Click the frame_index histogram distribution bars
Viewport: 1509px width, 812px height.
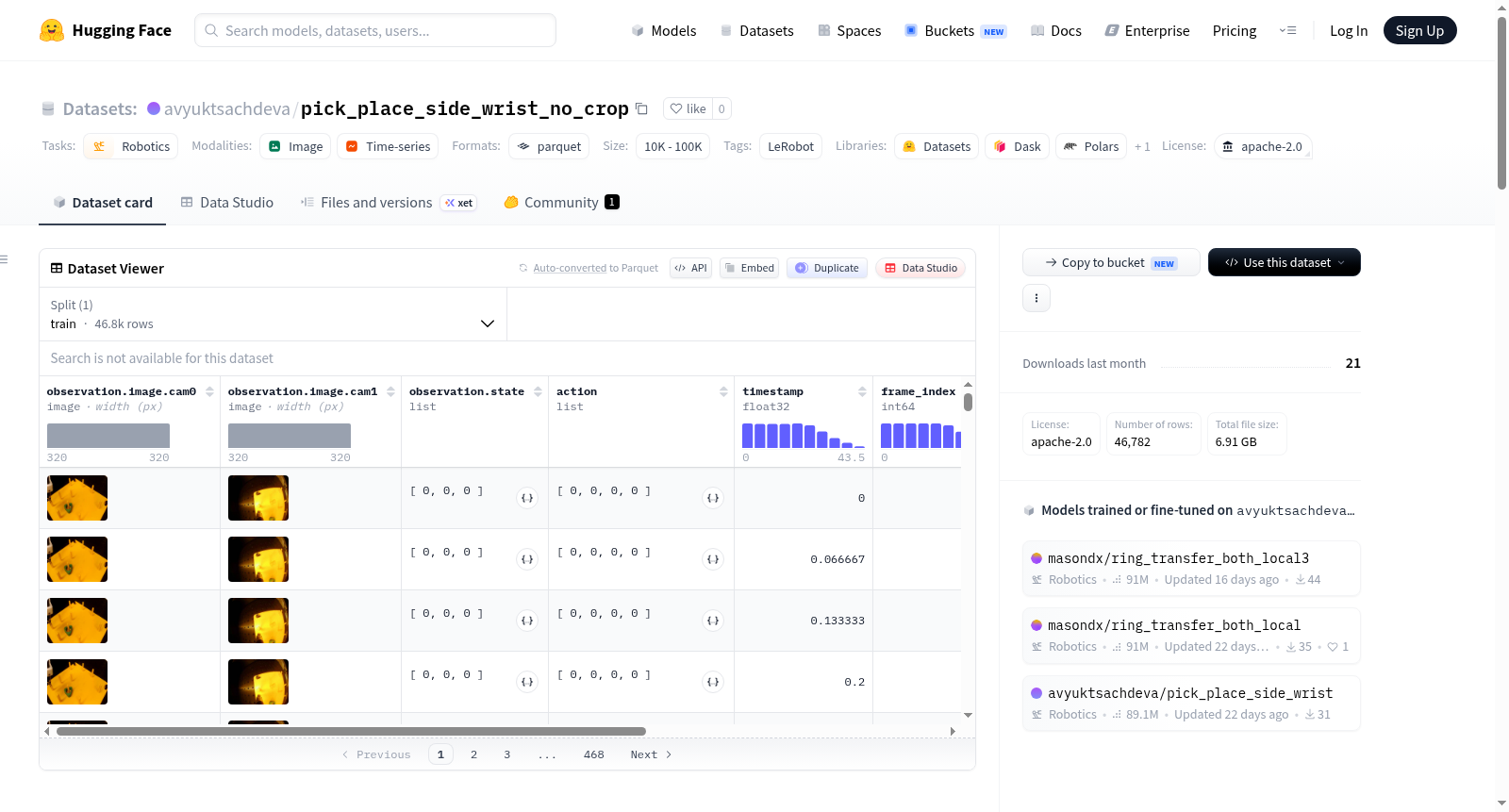click(920, 436)
